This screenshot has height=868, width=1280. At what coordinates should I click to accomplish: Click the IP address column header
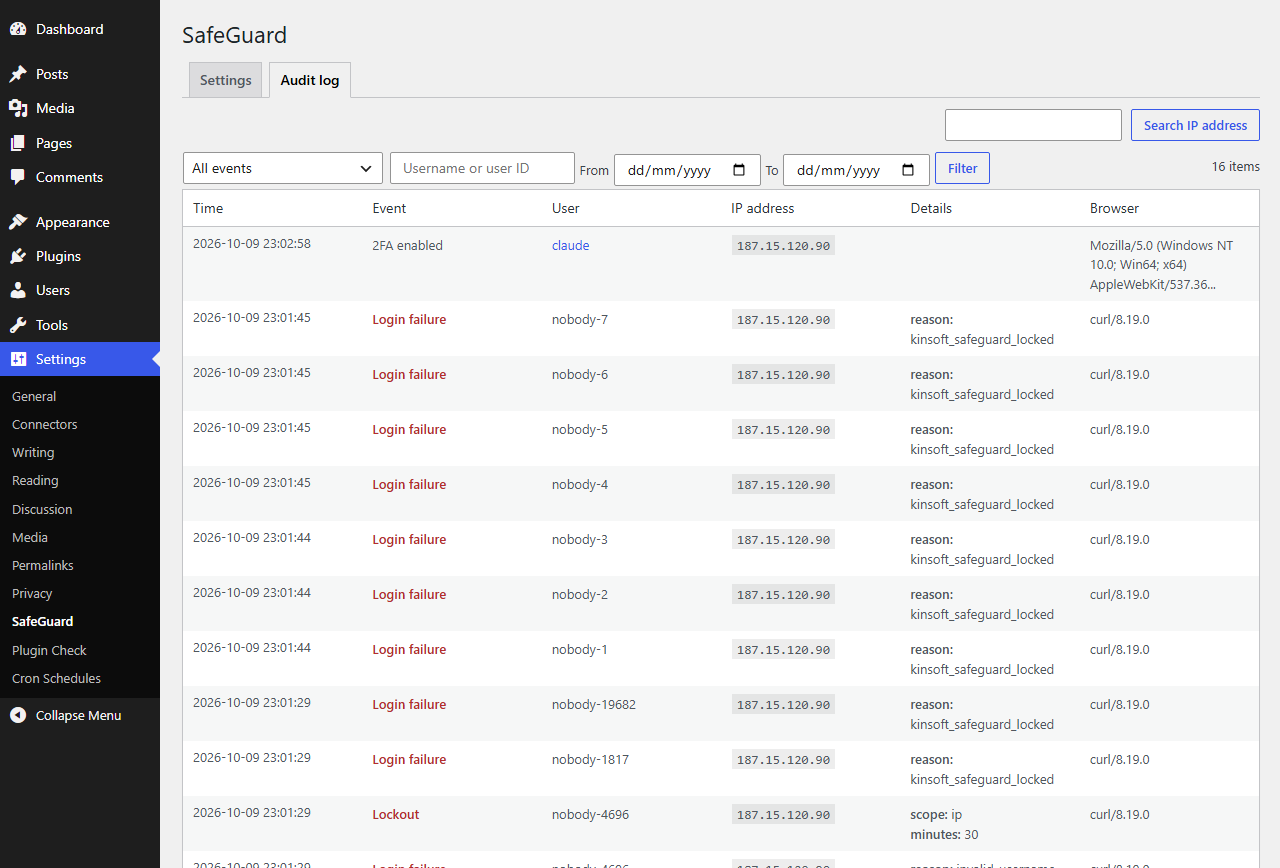point(763,208)
